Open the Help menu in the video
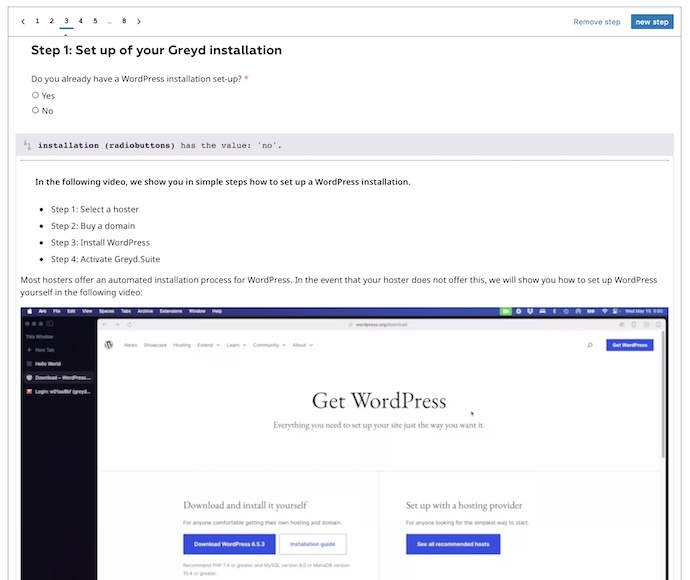Viewport: 690px width, 580px height. point(217,311)
